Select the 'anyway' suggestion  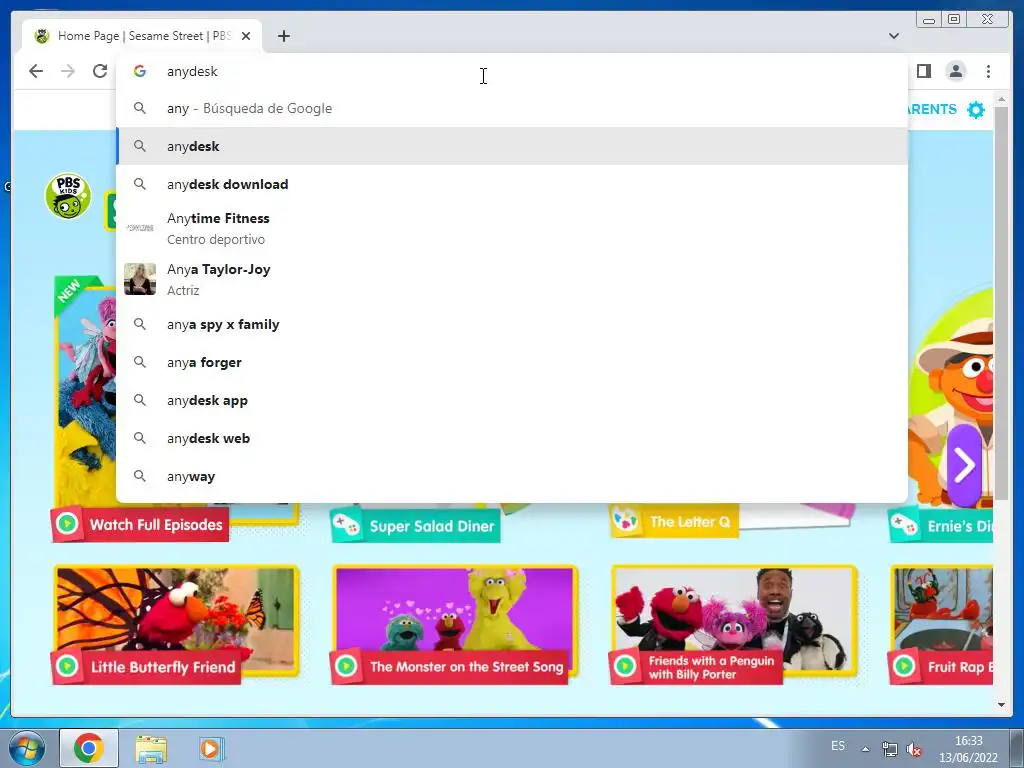point(512,477)
